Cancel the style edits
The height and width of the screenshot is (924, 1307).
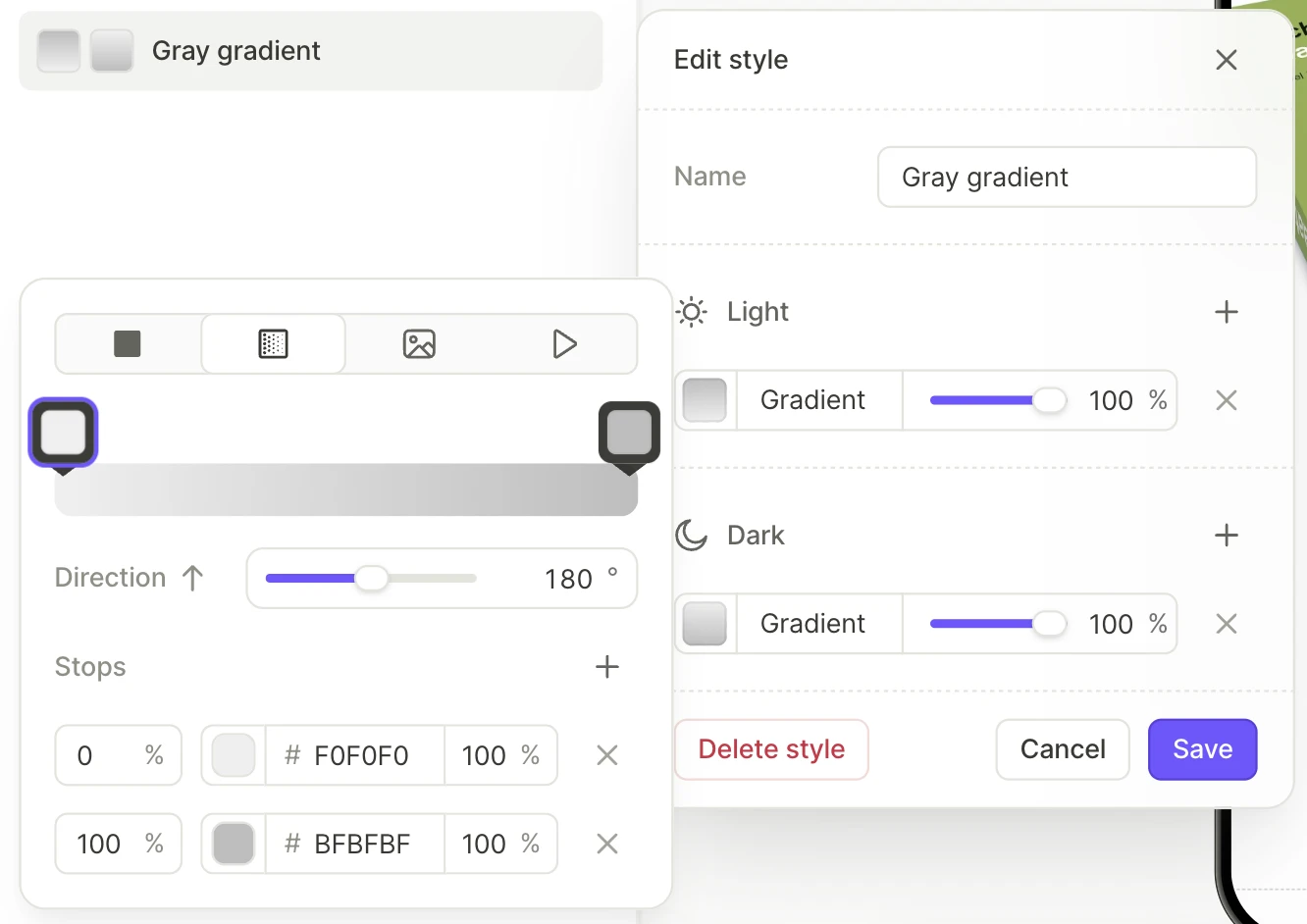(x=1063, y=749)
